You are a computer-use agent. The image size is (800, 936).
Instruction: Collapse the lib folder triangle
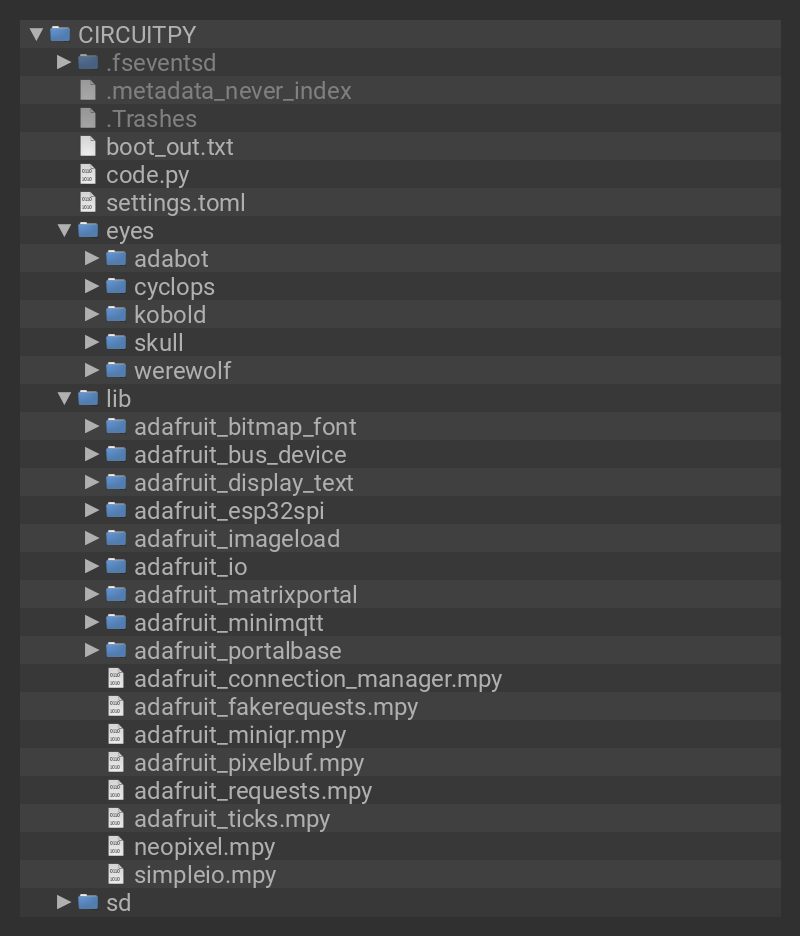[64, 399]
